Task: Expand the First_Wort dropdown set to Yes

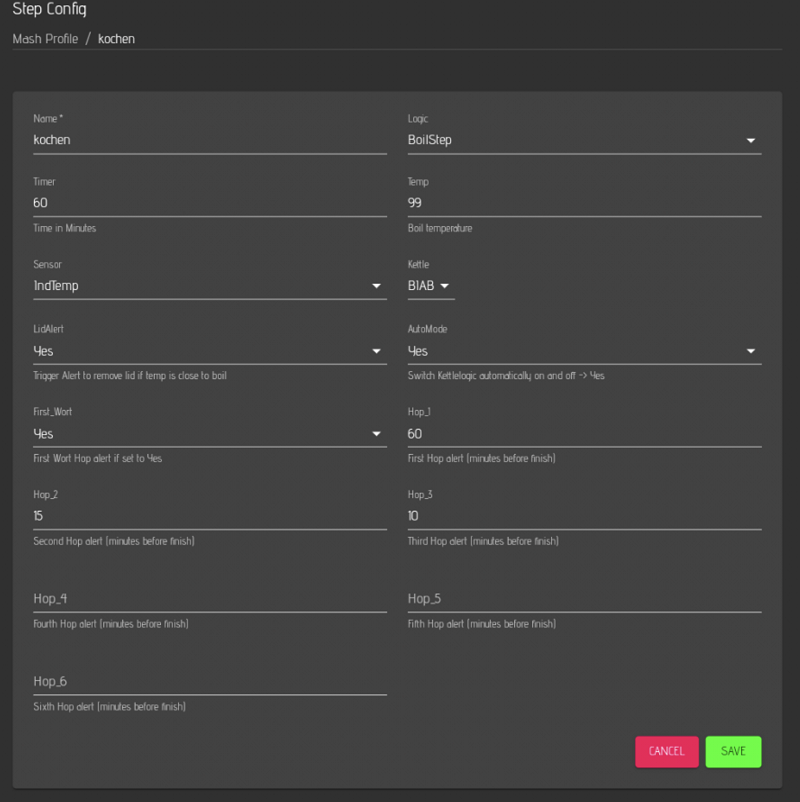Action: point(209,434)
